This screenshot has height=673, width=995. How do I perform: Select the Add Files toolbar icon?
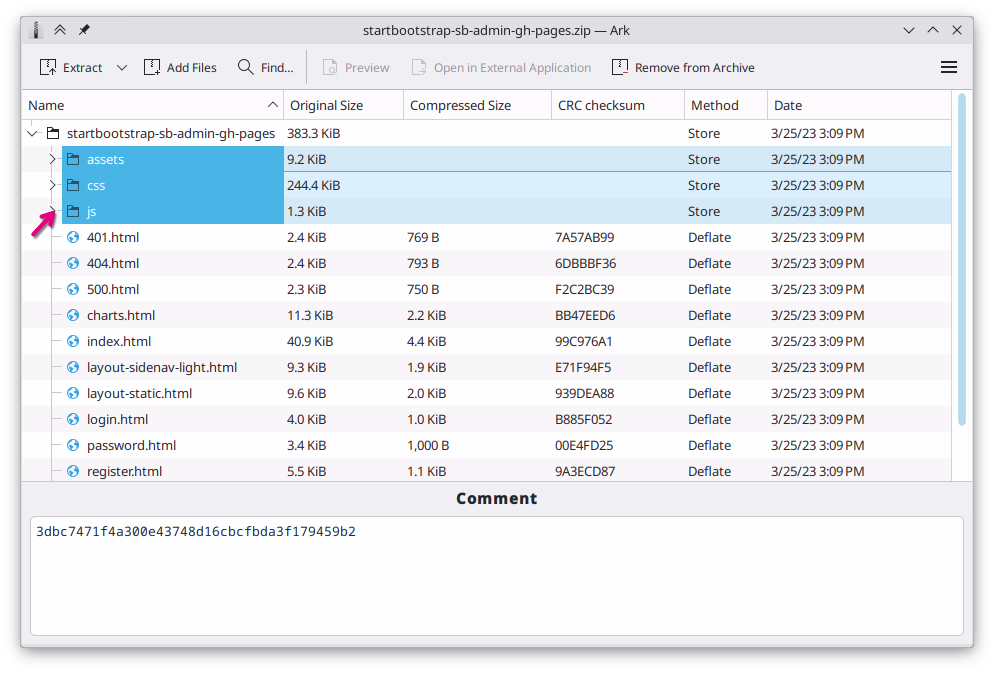[x=152, y=67]
